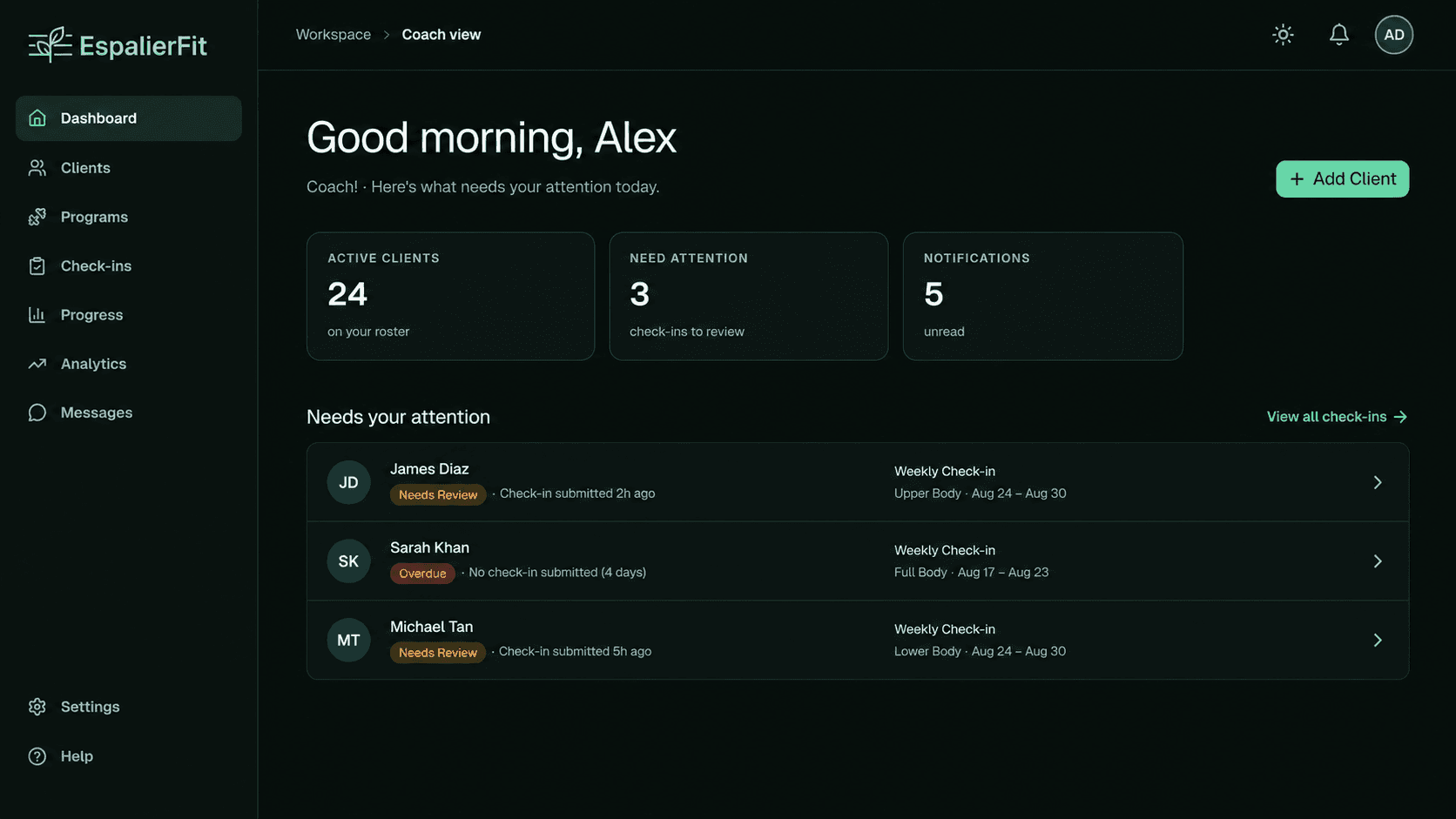Open the Active Clients card
This screenshot has width=1456, height=819.
pyautogui.click(x=450, y=296)
